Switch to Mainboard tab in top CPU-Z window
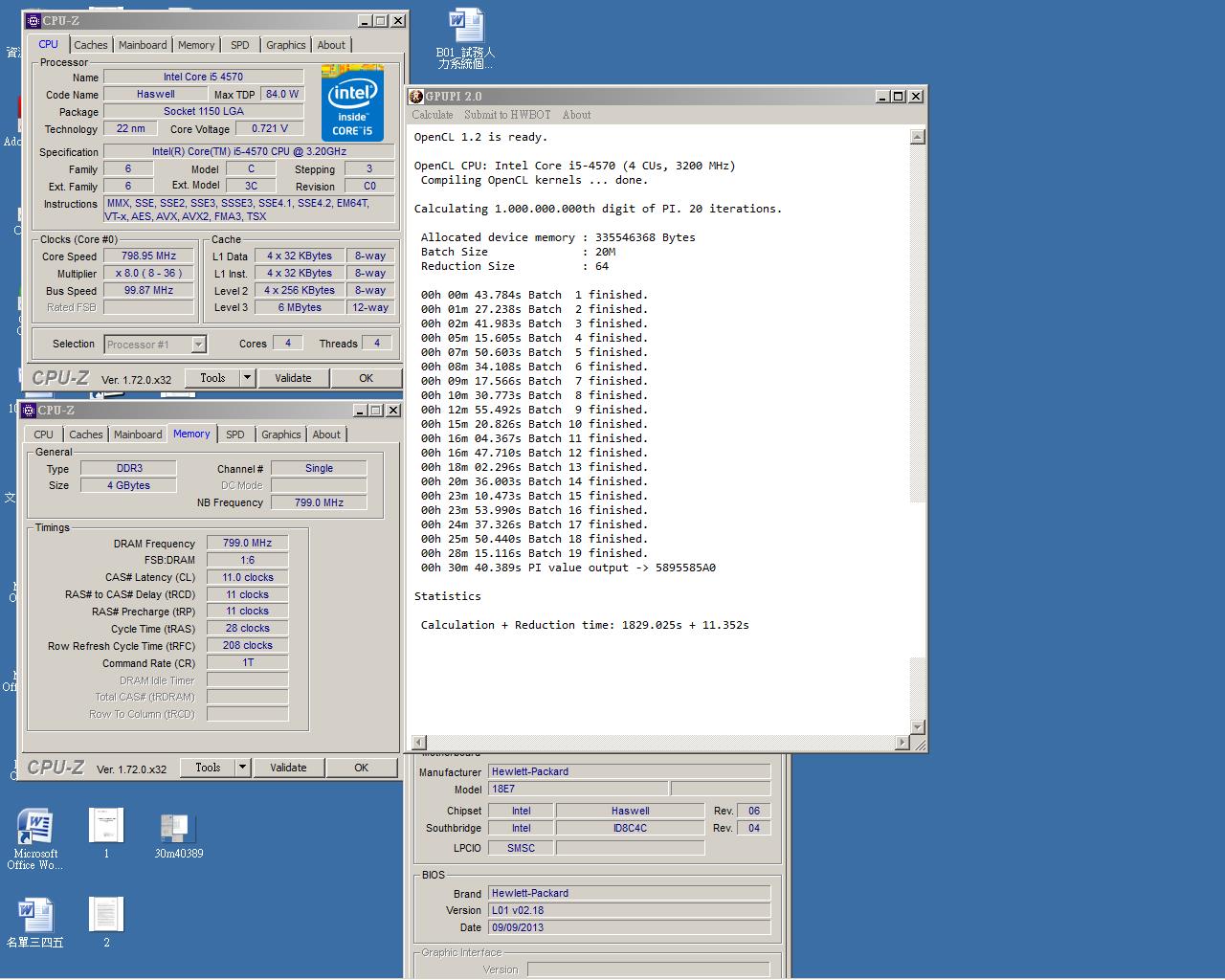Image resolution: width=1225 pixels, height=980 pixels. point(143,45)
